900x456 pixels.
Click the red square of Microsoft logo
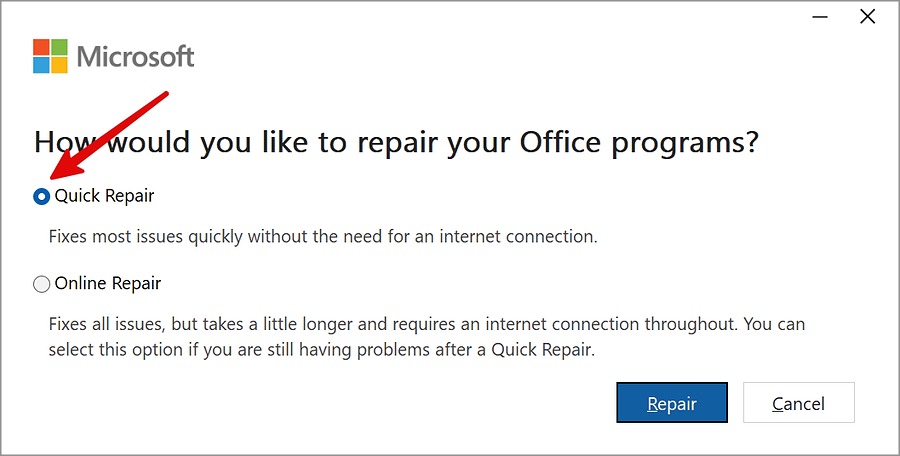42,47
